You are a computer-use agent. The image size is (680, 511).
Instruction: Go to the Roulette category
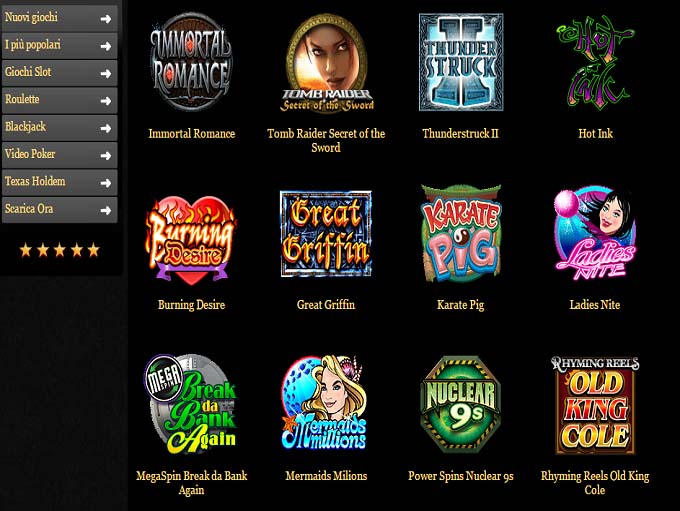click(x=59, y=100)
